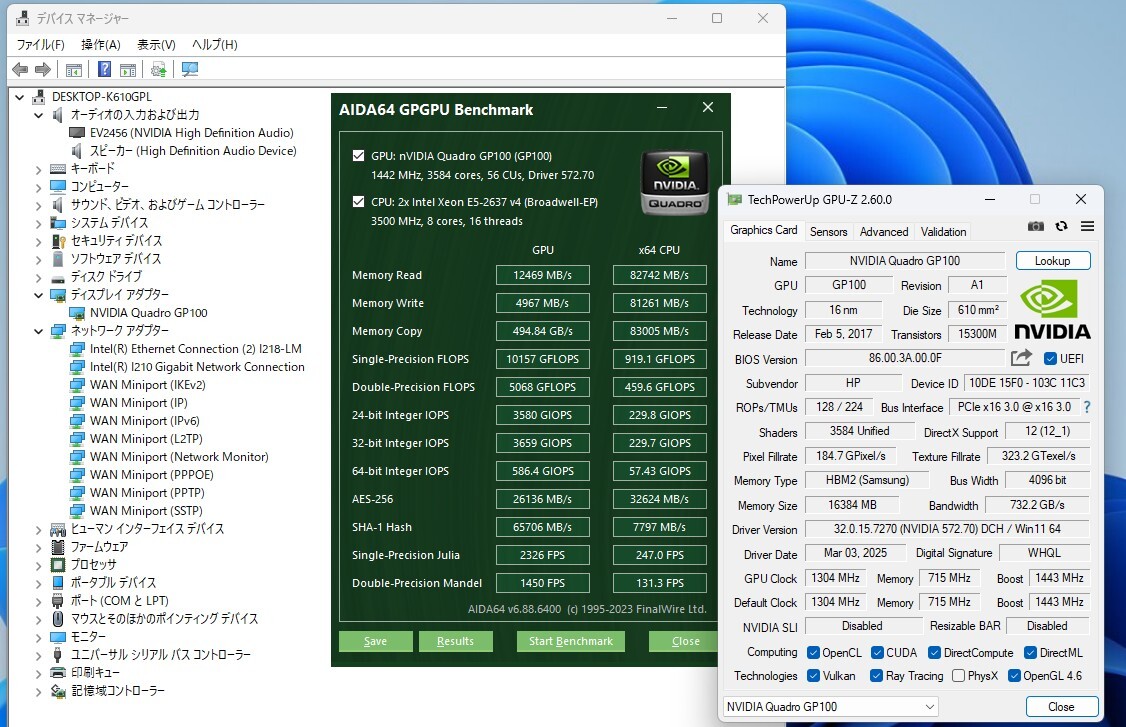
Task: Click Start Benchmark in AIDA64
Action: click(x=571, y=641)
